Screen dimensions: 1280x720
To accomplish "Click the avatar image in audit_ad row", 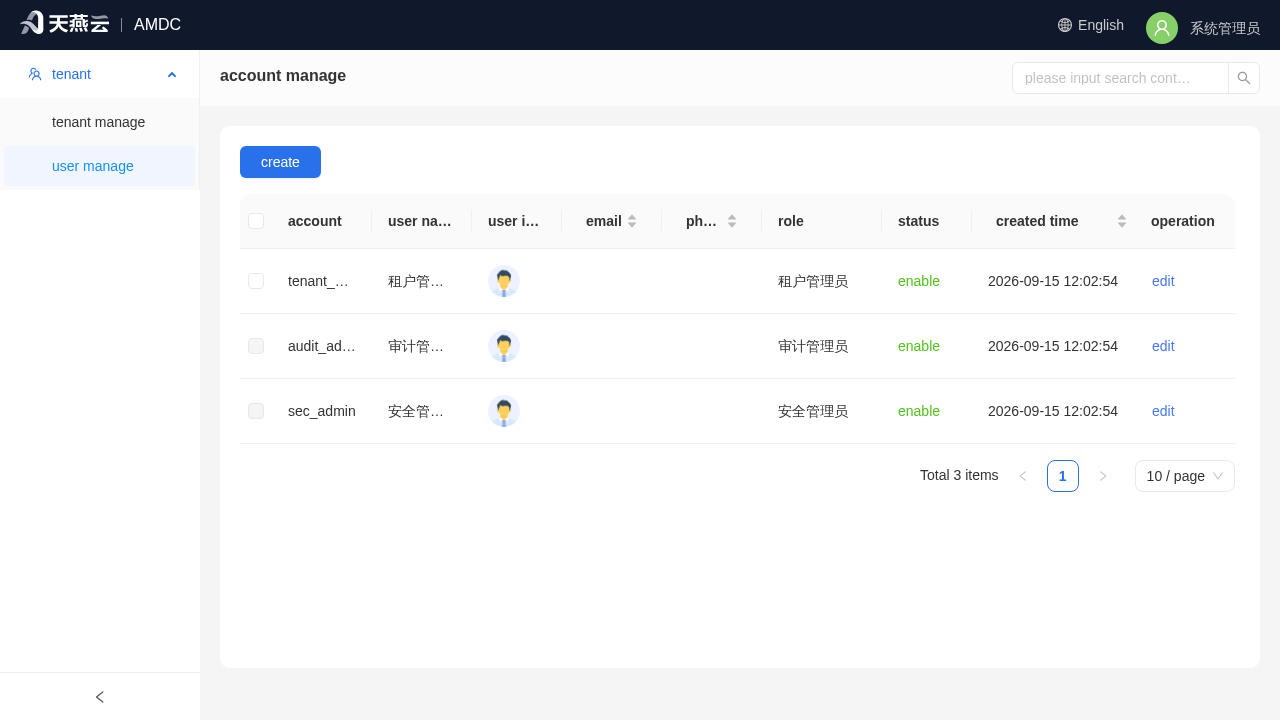I will point(504,346).
